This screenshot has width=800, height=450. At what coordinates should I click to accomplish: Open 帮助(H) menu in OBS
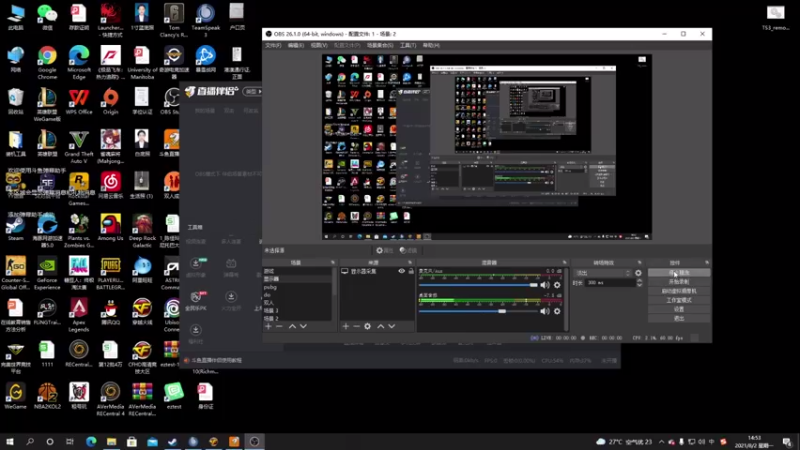(431, 45)
